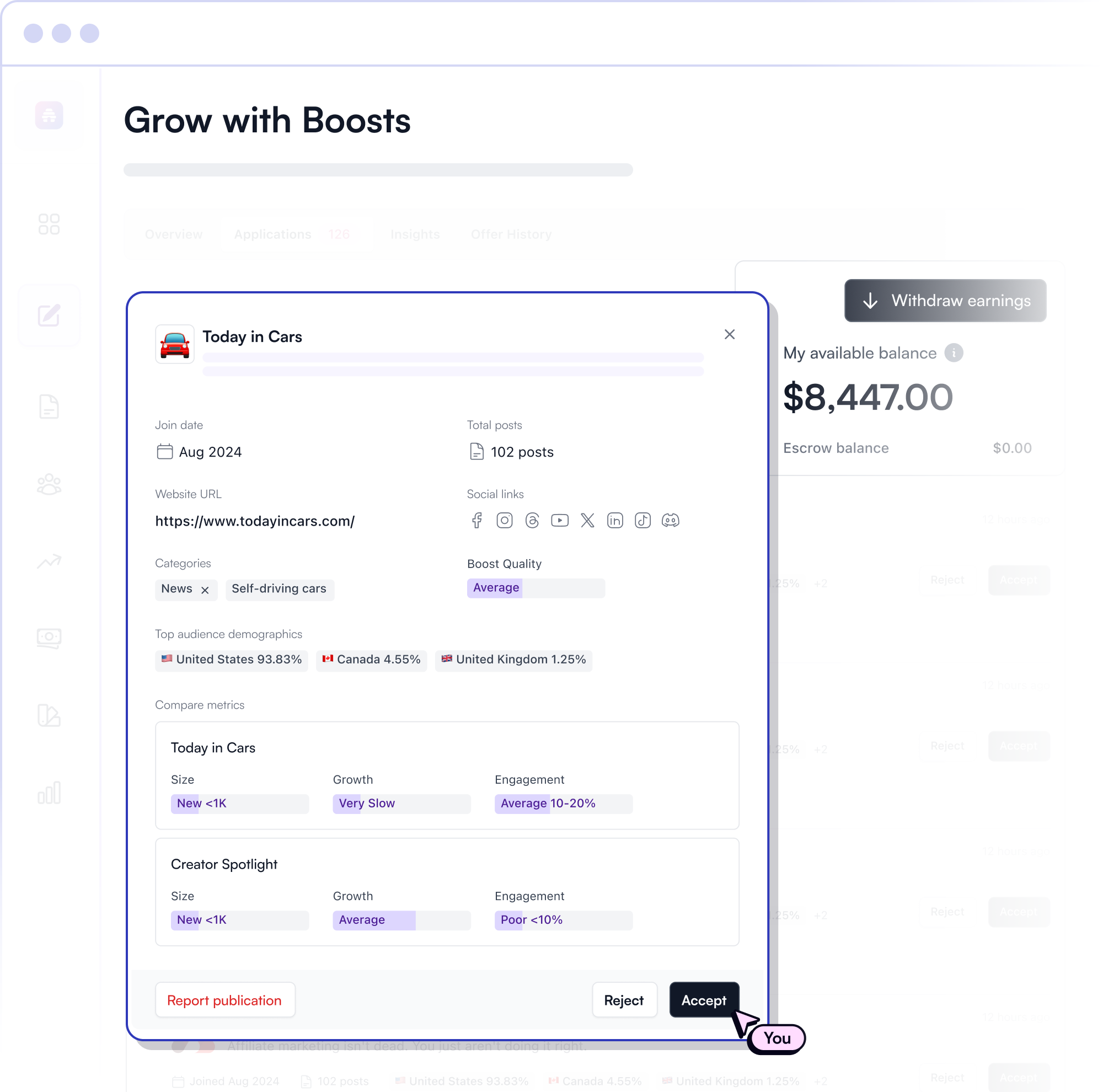Open the LinkedIn social link

point(615,520)
